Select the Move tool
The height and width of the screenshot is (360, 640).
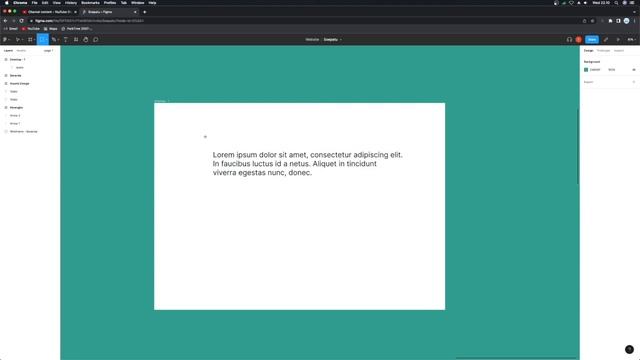(18, 40)
